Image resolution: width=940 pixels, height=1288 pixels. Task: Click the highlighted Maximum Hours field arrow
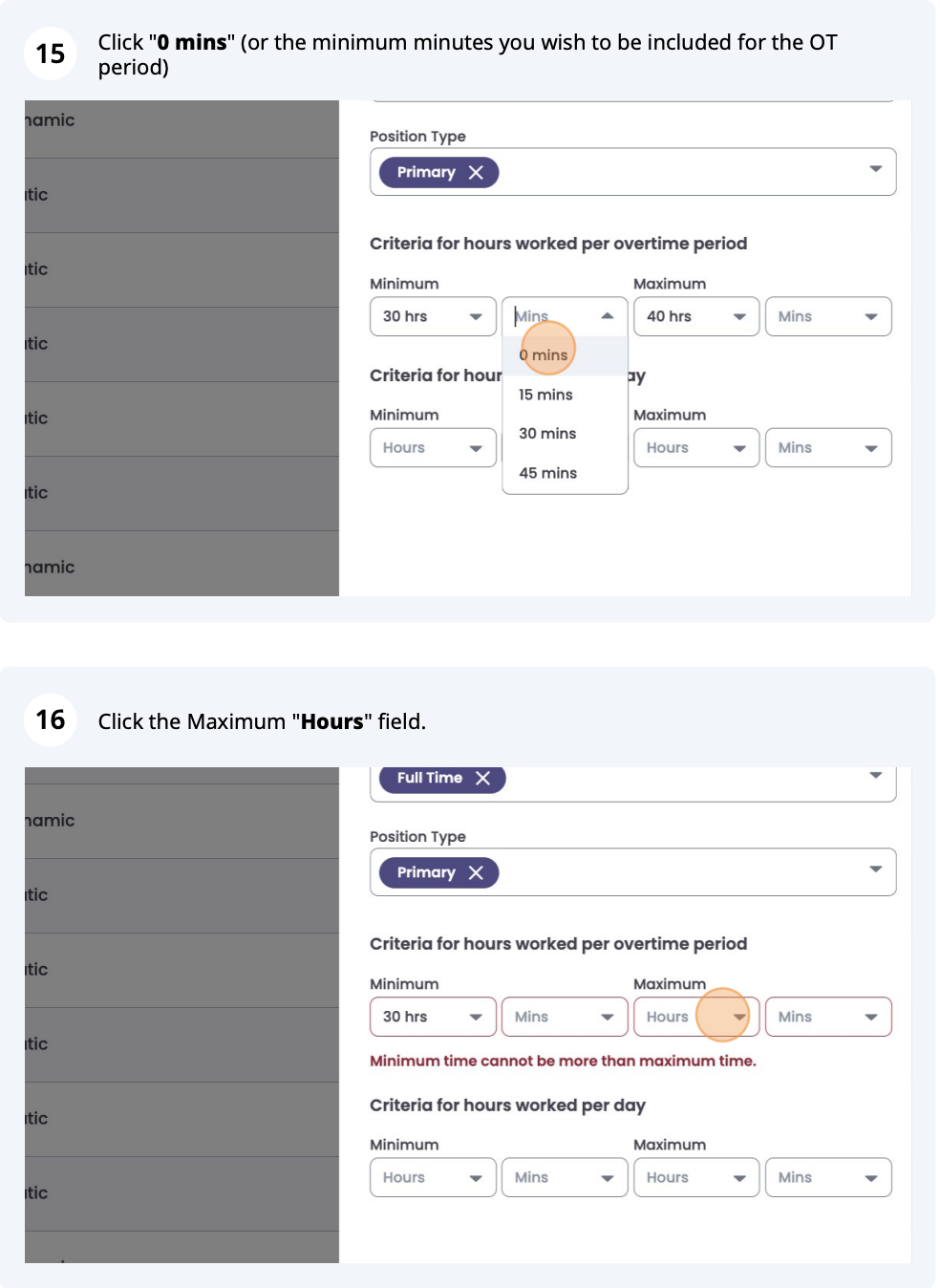(737, 1017)
